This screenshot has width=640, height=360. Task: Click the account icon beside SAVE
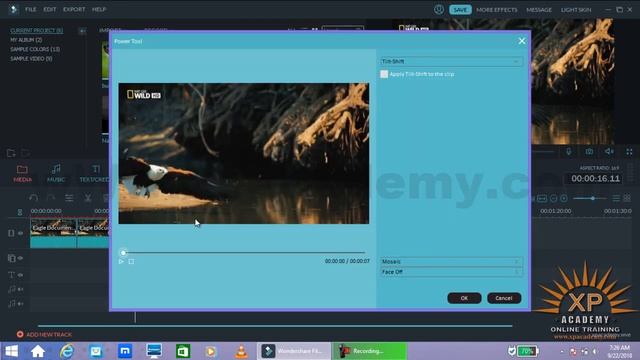tap(439, 9)
